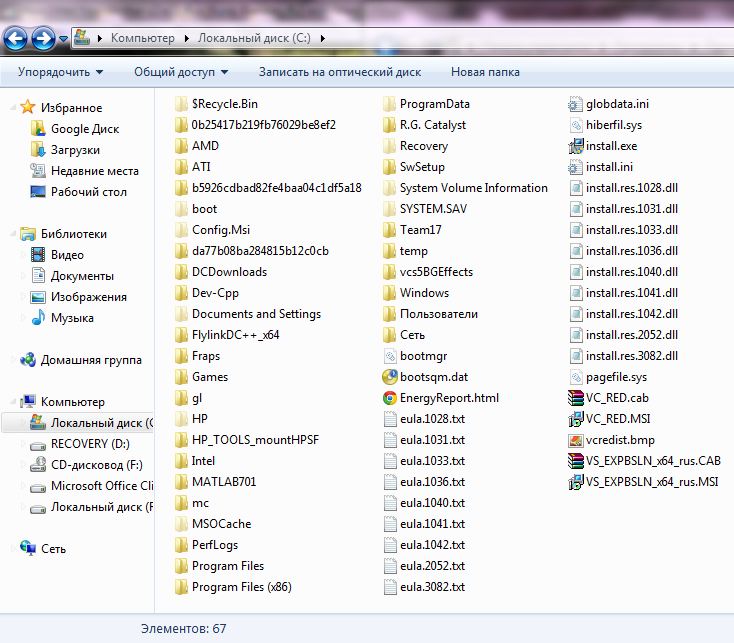Click the Back navigation arrow

coord(15,38)
